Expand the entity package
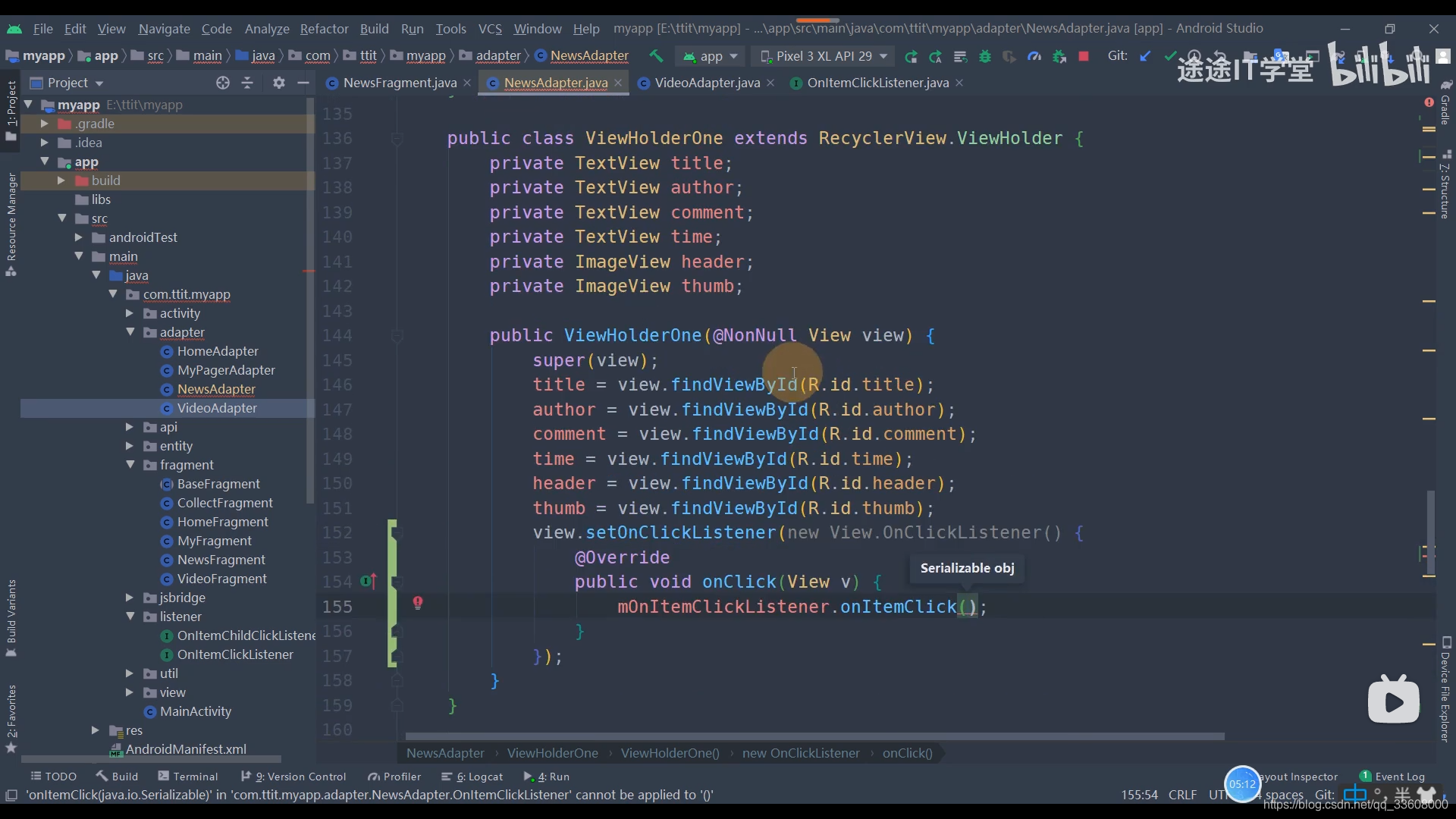 click(130, 446)
